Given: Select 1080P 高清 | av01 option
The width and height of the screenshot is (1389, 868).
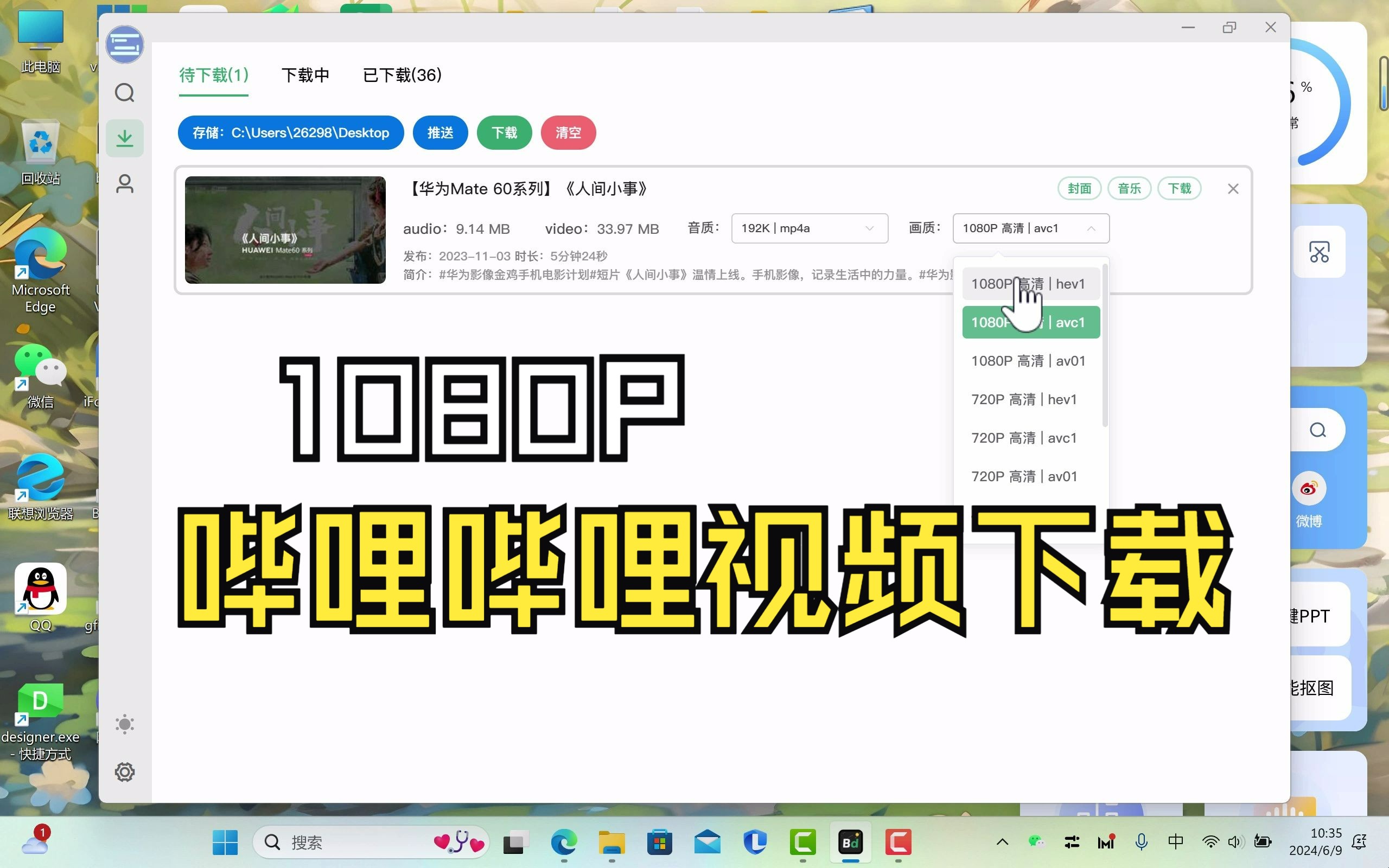Looking at the screenshot, I should 1031,361.
